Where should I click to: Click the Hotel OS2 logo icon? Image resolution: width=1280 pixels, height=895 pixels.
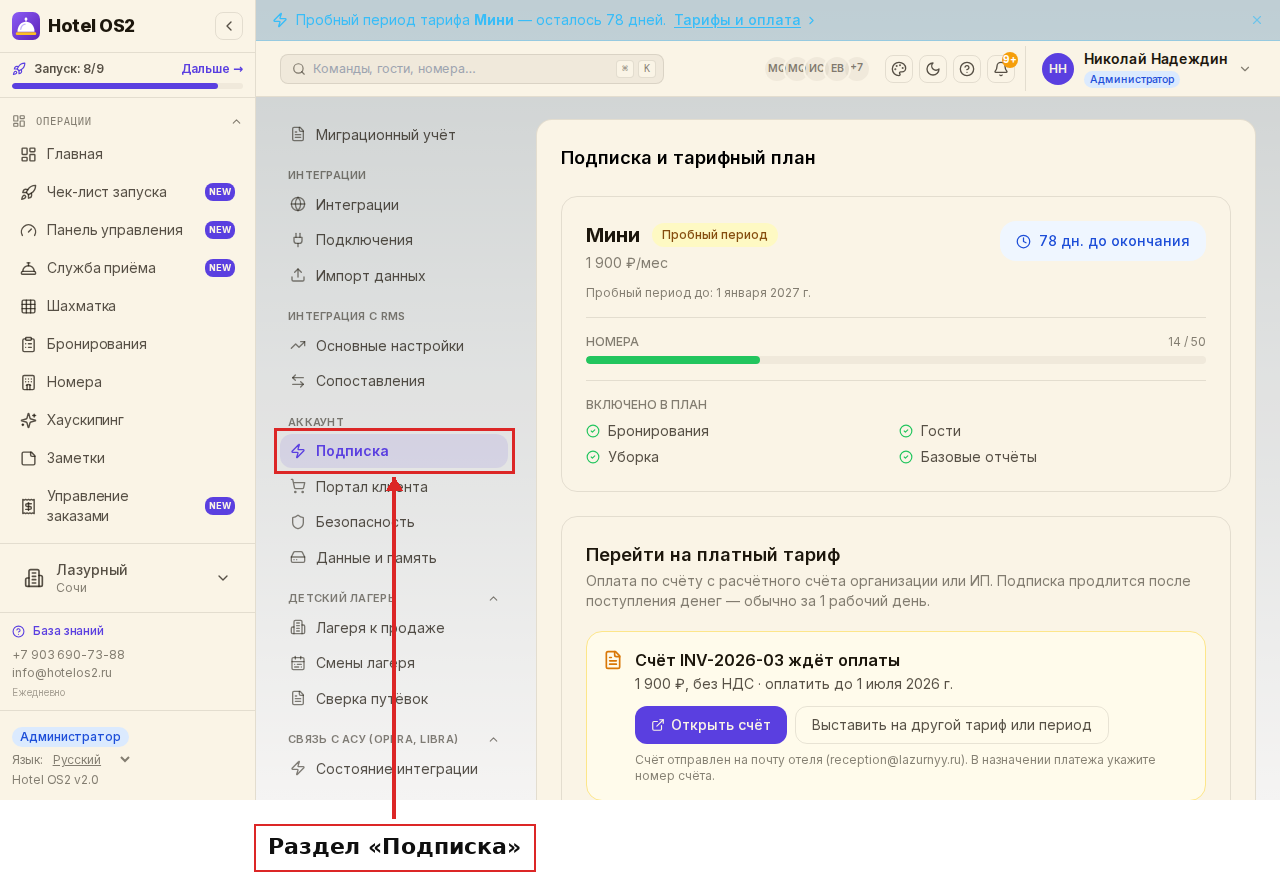[x=26, y=26]
